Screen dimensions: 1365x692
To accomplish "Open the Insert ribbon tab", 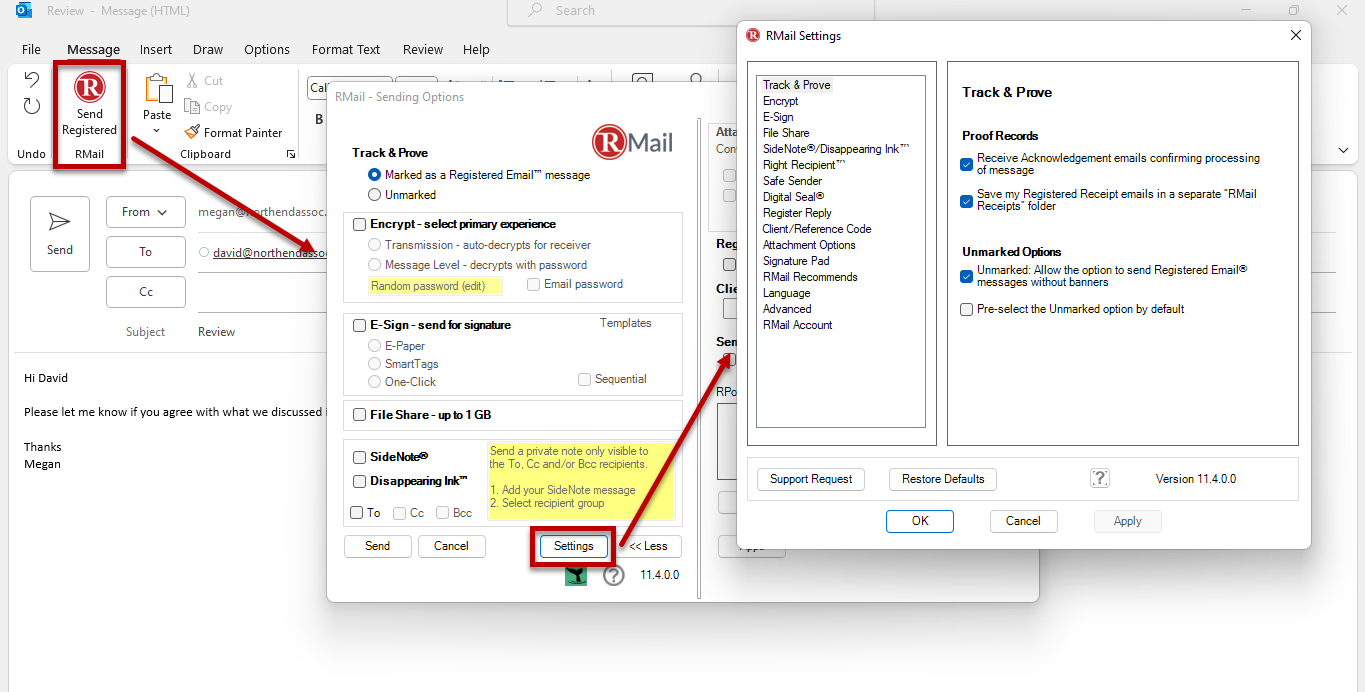I will coord(156,49).
